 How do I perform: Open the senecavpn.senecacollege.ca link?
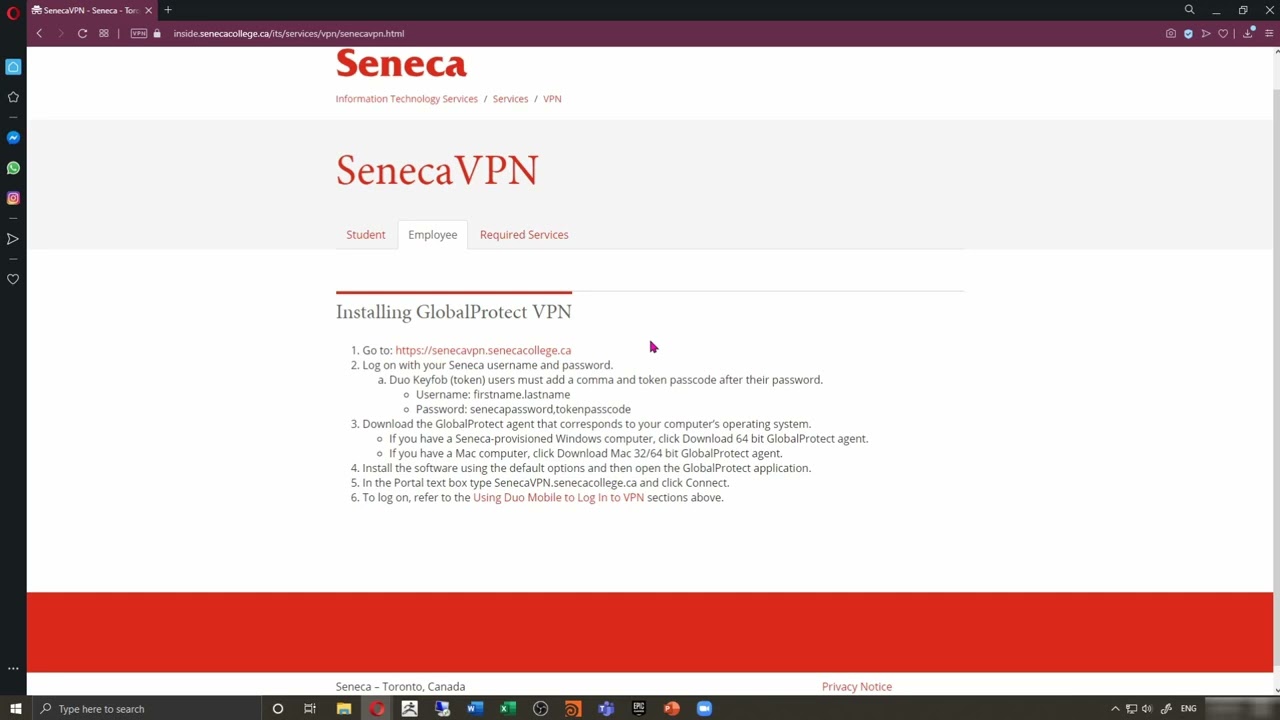coord(483,350)
